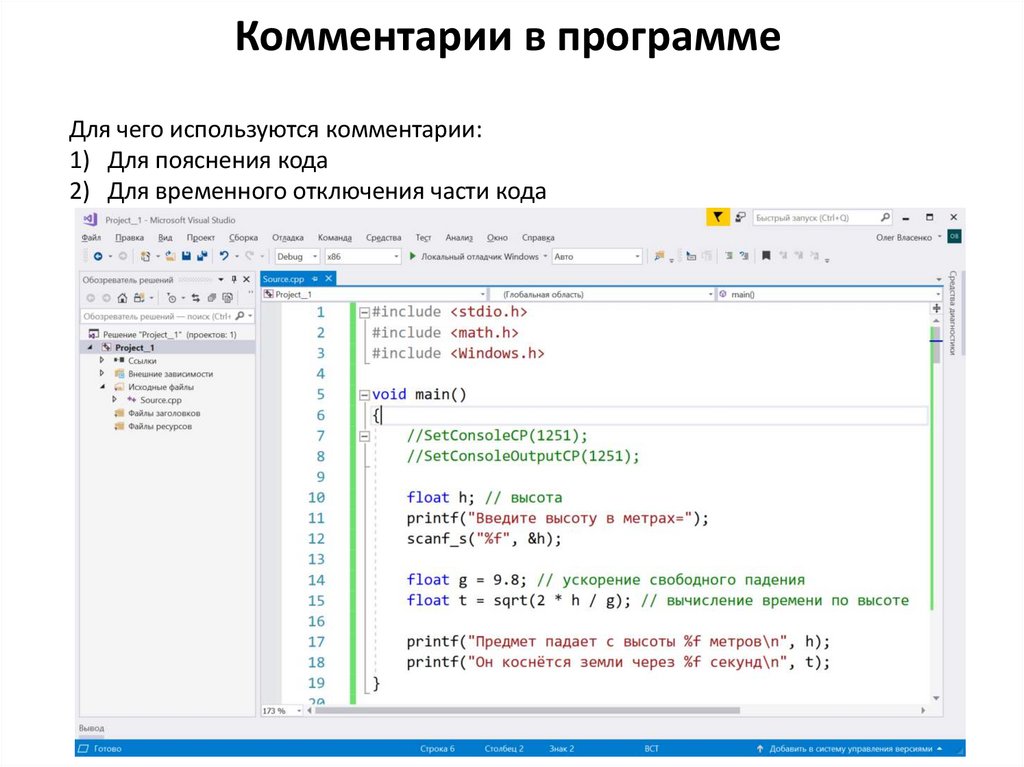
Task: Pin the Solution Explorer panel
Action: 234,280
